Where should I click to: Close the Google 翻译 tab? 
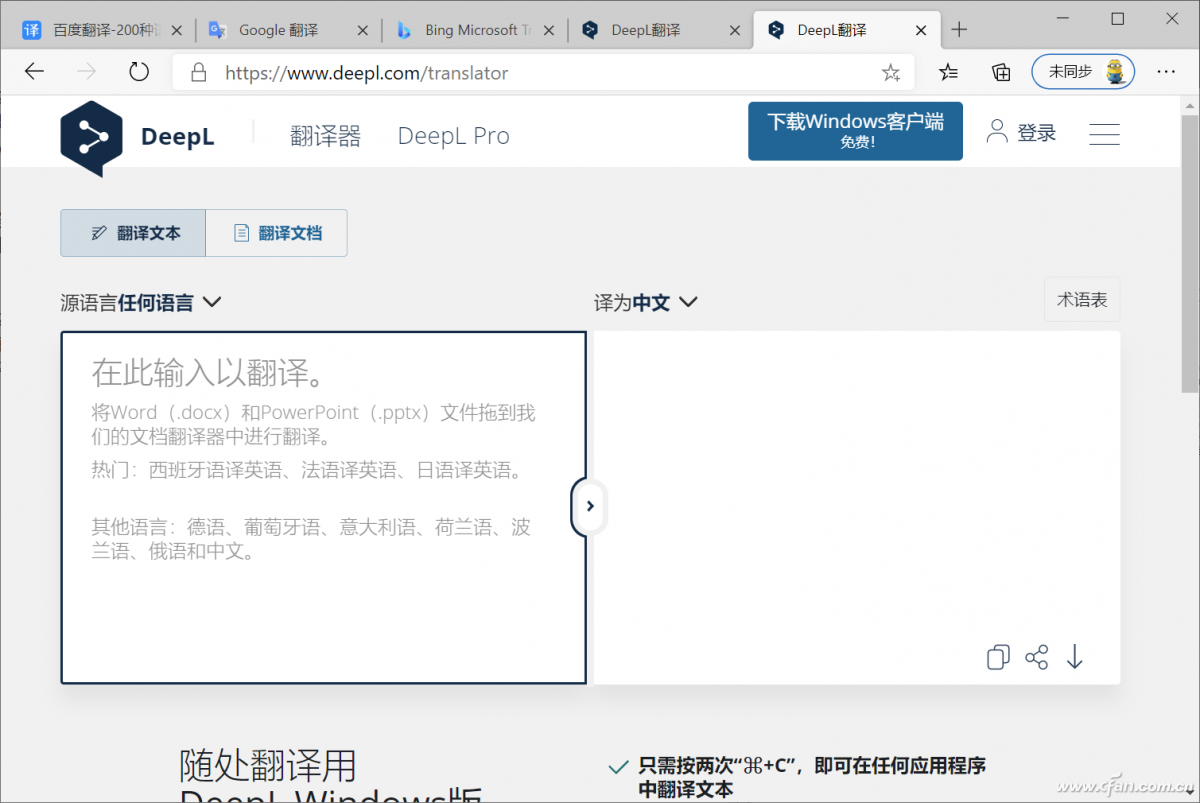(x=363, y=30)
